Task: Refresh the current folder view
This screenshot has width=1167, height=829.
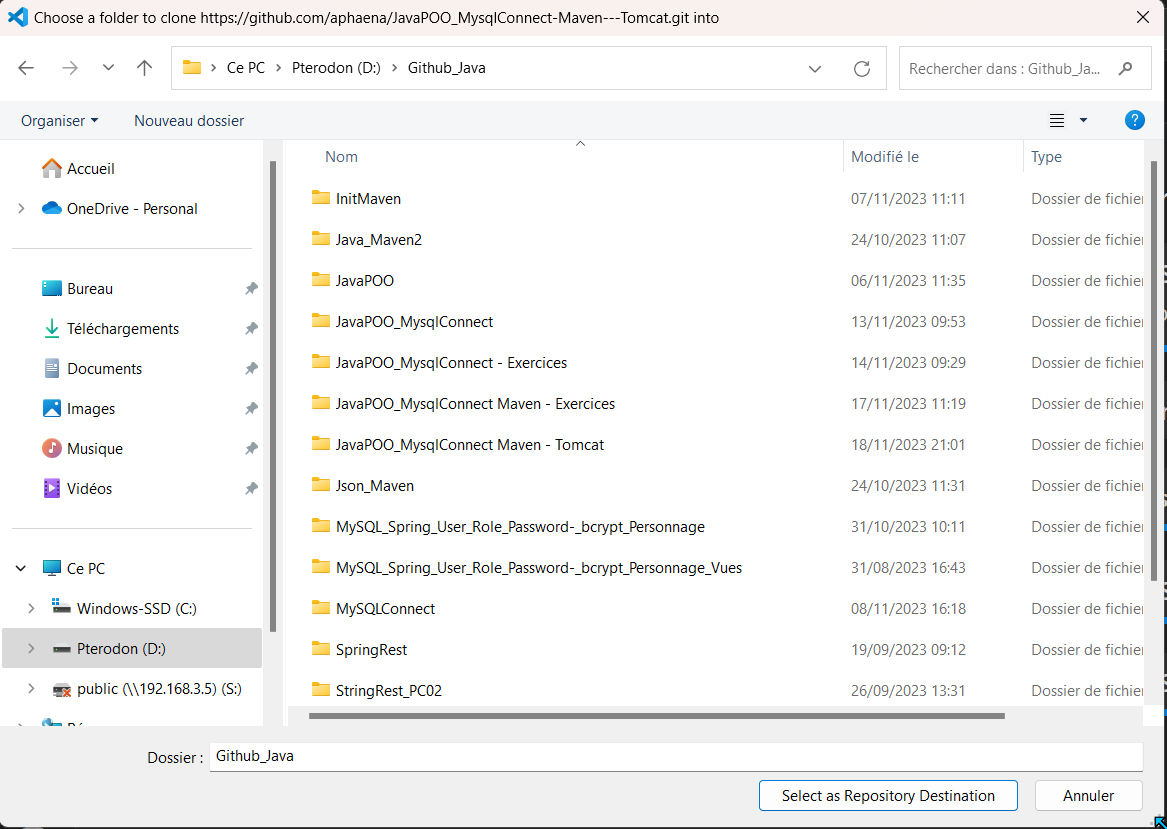Action: coord(861,68)
